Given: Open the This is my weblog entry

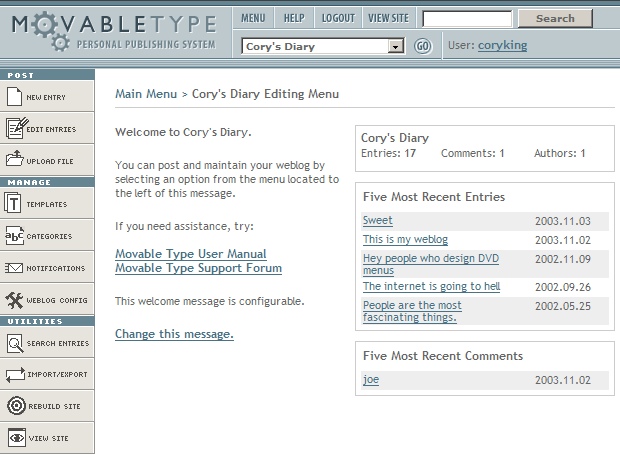Looking at the screenshot, I should click(405, 239).
